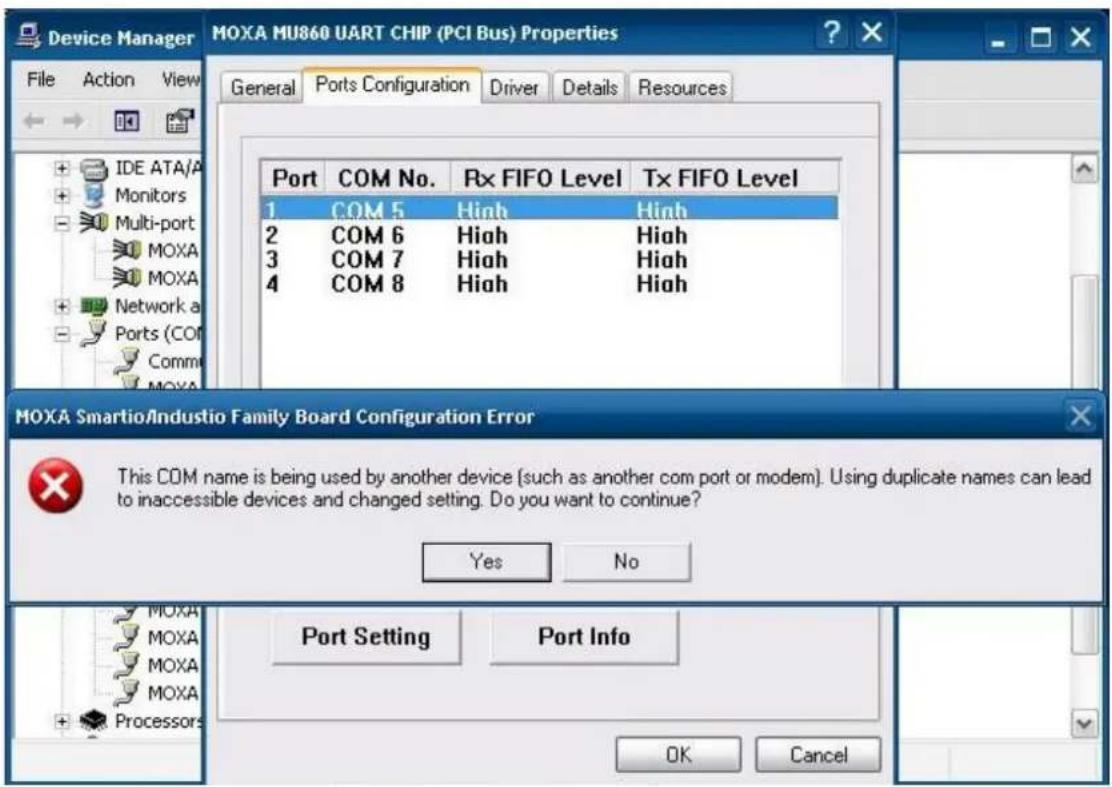
Task: Switch to the Resources tab
Action: click(x=682, y=88)
